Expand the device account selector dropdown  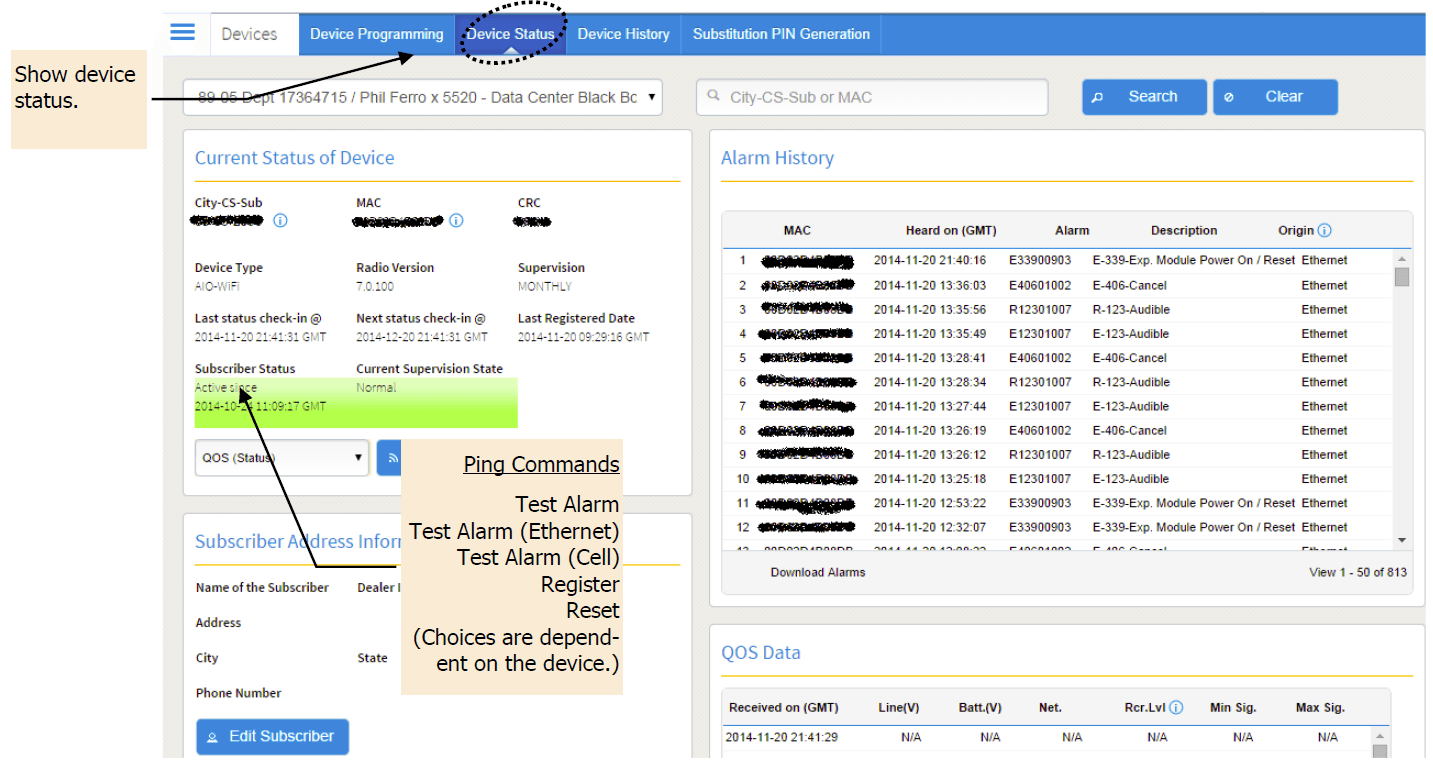point(422,98)
